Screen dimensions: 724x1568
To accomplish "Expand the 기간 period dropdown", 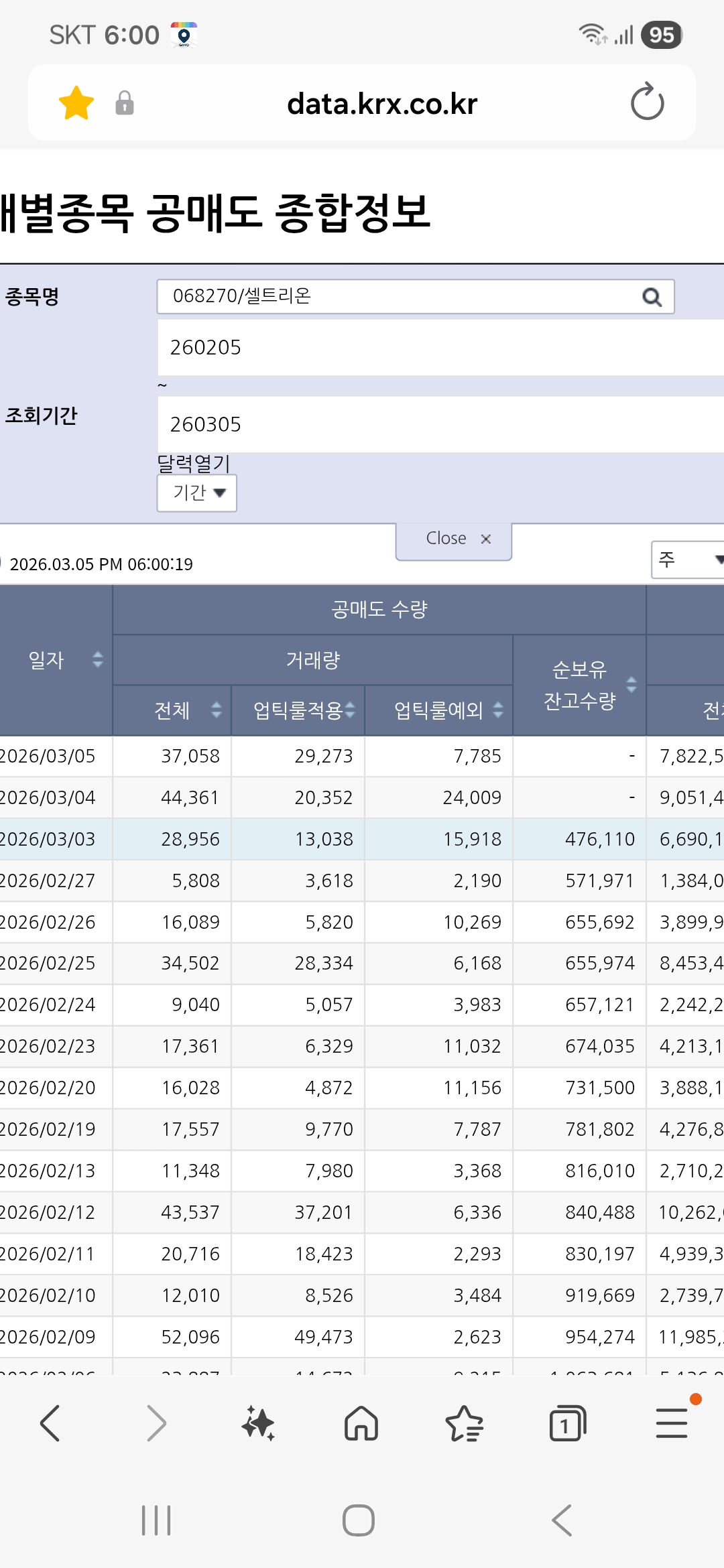I will (x=197, y=493).
